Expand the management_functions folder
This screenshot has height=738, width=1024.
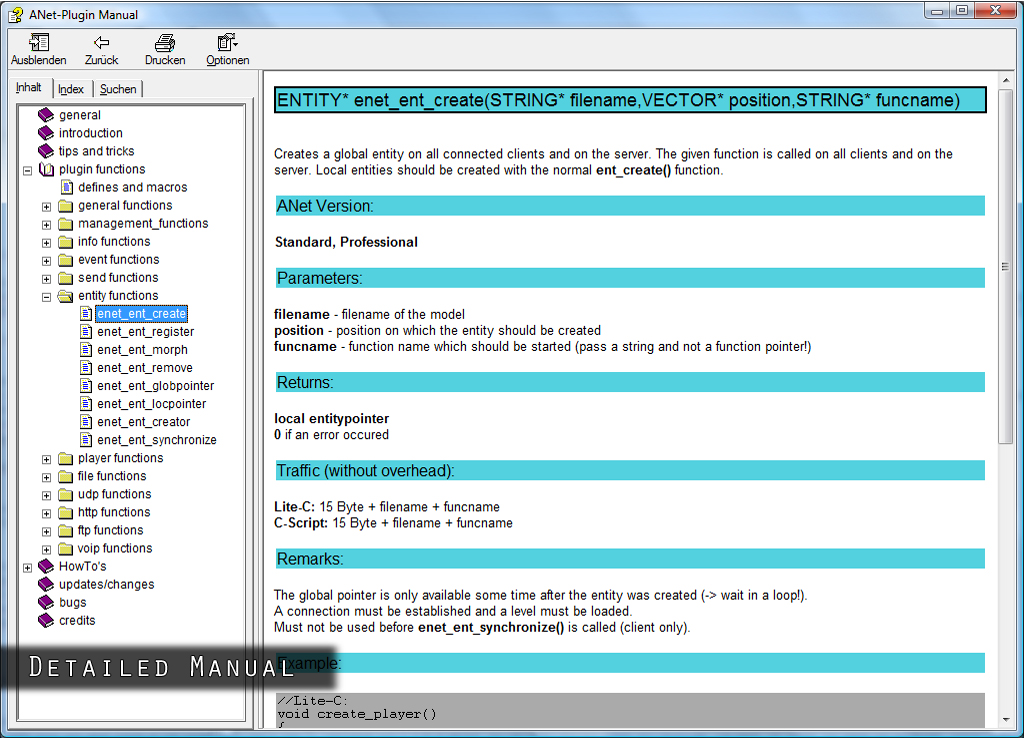pyautogui.click(x=46, y=225)
